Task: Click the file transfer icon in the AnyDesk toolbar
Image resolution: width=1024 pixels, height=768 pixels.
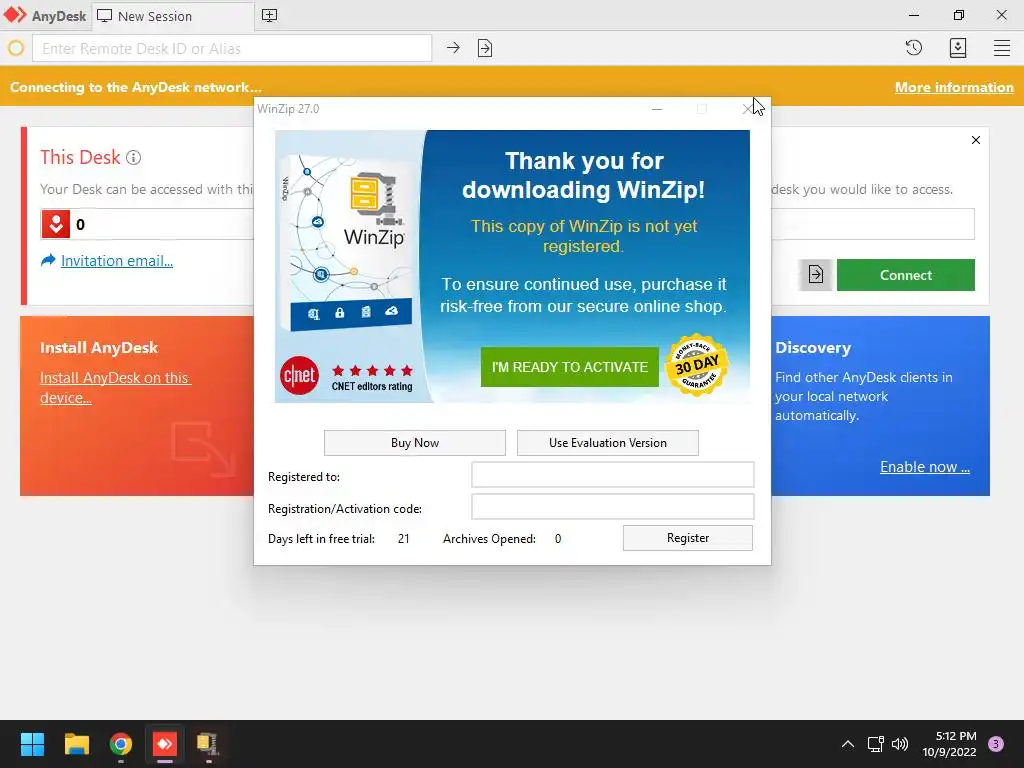Action: 485,48
